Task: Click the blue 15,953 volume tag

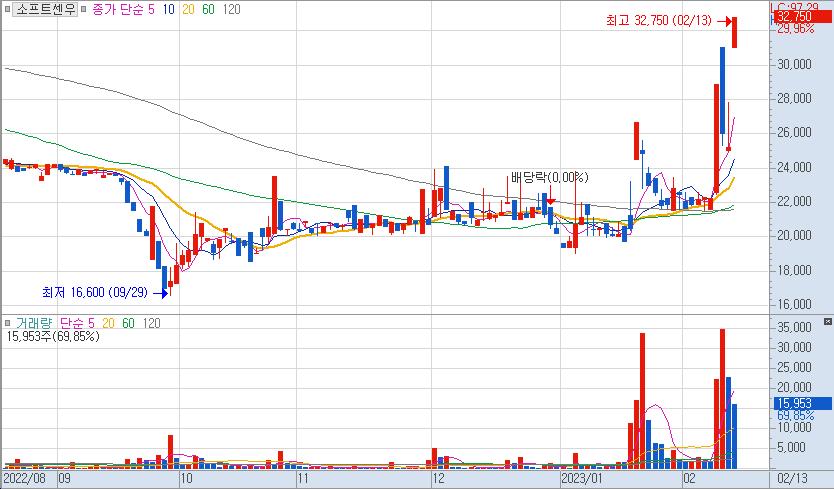Action: click(801, 403)
